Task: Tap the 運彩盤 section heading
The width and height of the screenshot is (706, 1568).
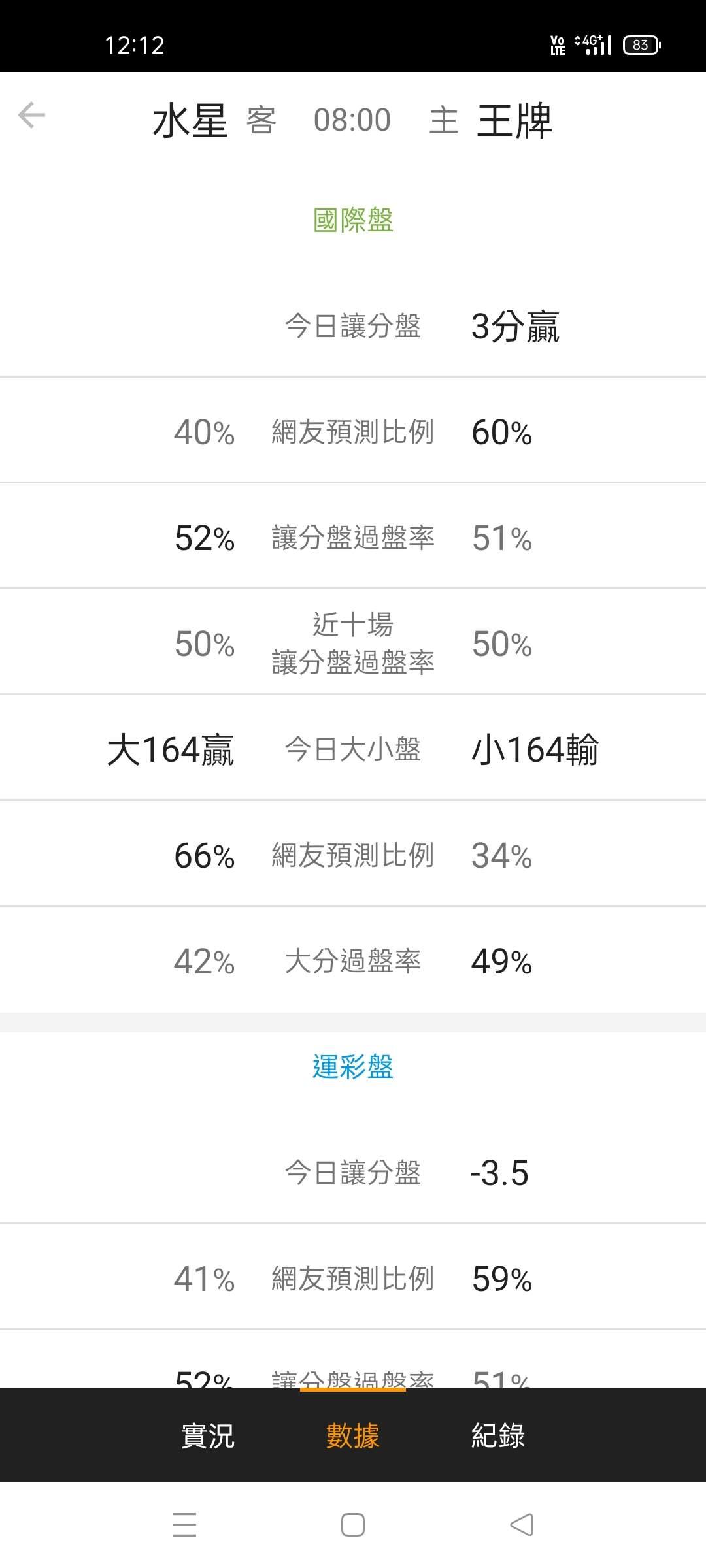Action: [x=353, y=1067]
